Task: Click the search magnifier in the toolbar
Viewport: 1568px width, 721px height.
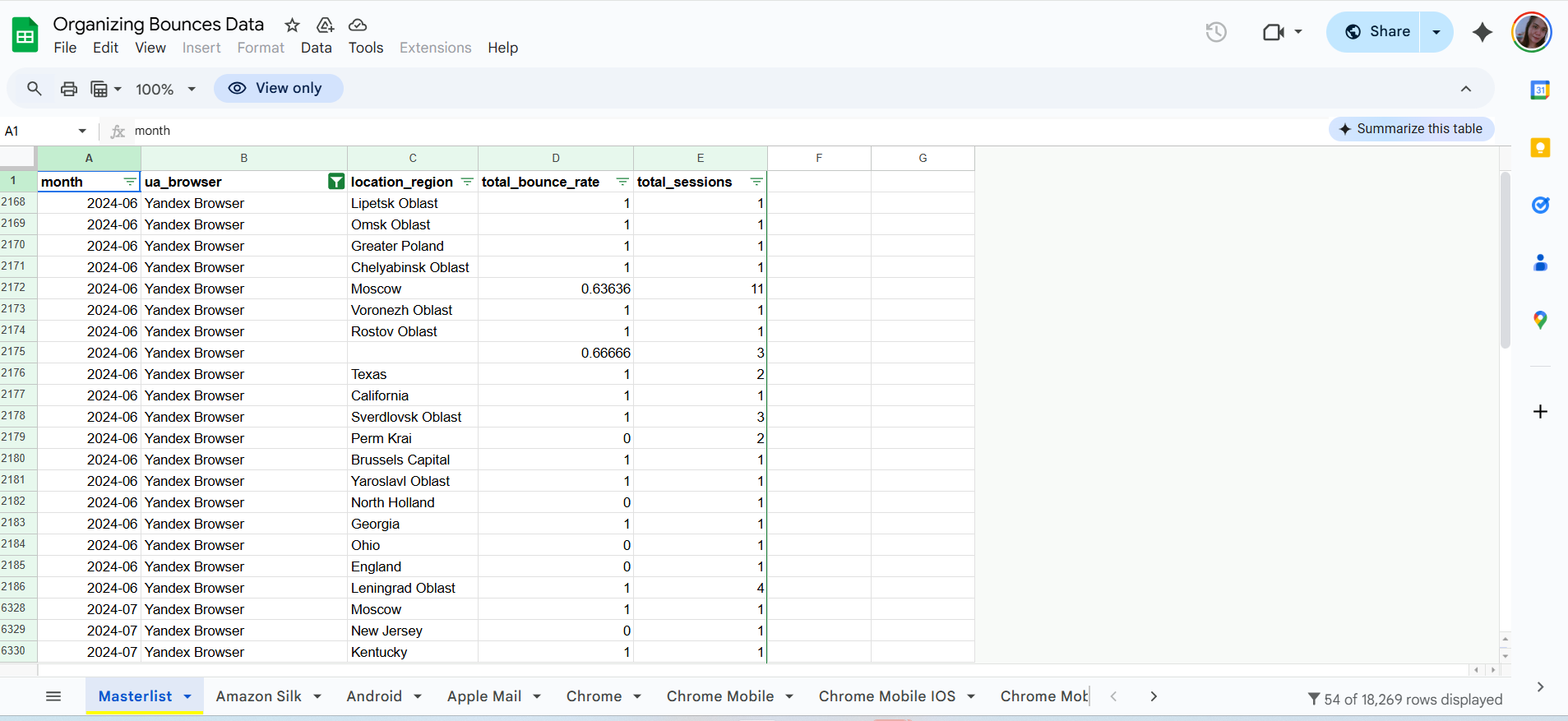Action: pyautogui.click(x=35, y=89)
